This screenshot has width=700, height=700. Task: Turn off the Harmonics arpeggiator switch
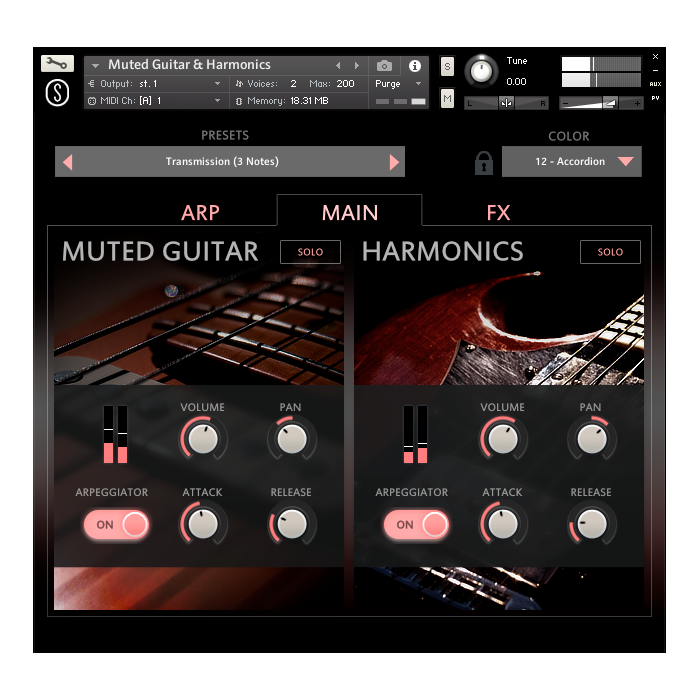[x=416, y=524]
